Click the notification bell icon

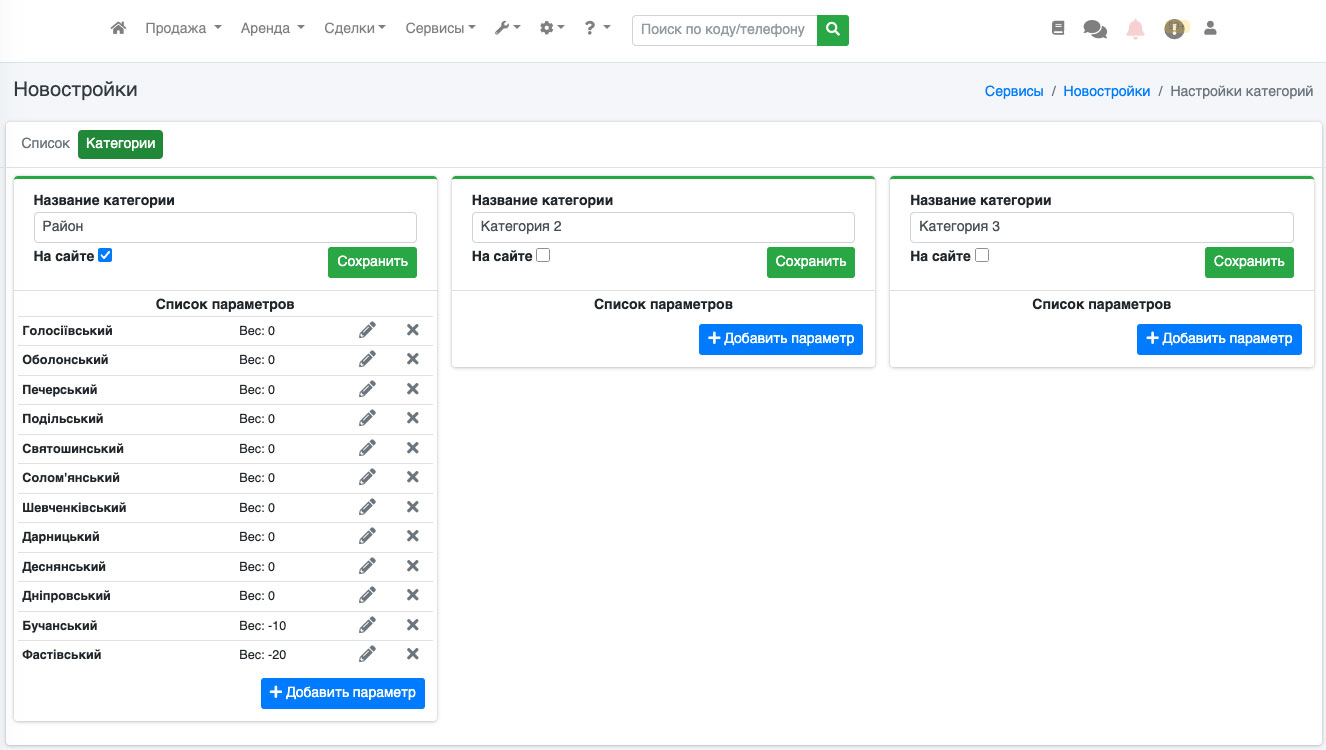tap(1135, 29)
